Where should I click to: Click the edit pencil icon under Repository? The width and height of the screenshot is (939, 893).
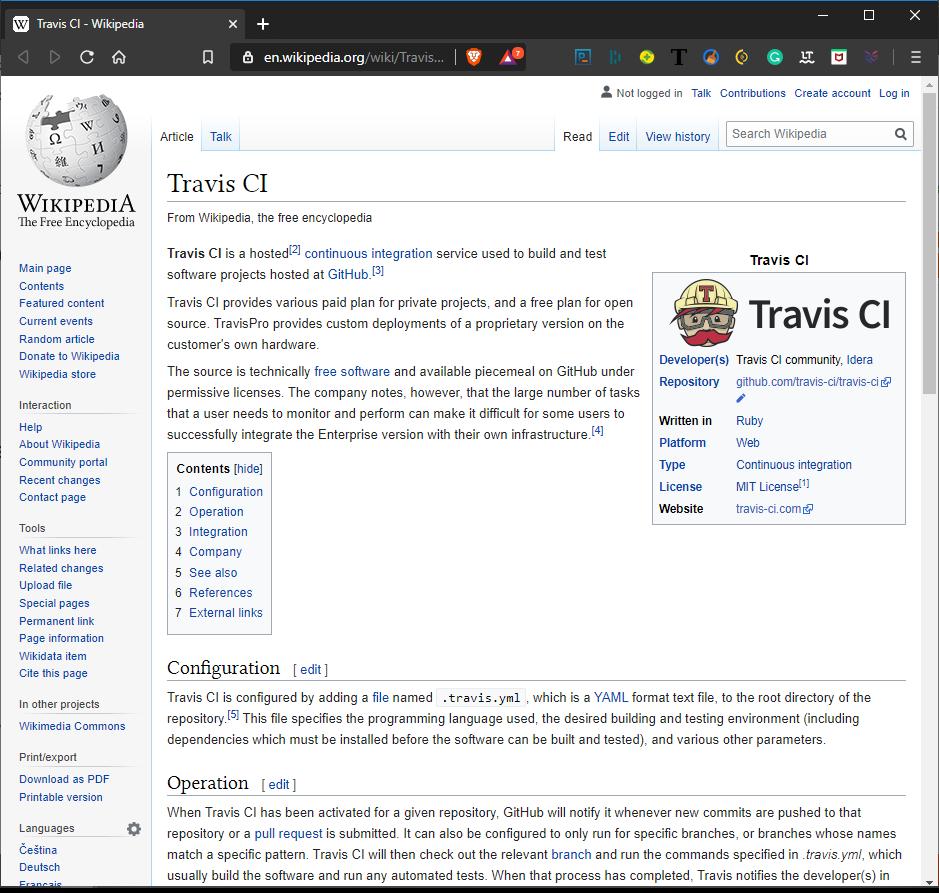[x=741, y=398]
